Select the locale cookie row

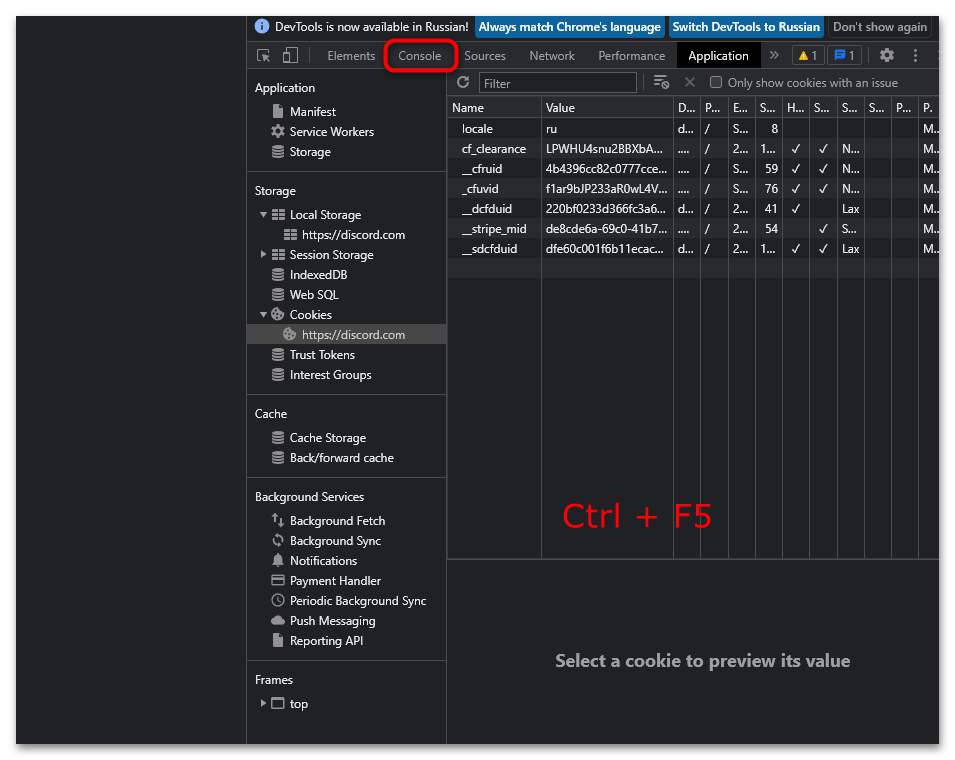[x=693, y=128]
